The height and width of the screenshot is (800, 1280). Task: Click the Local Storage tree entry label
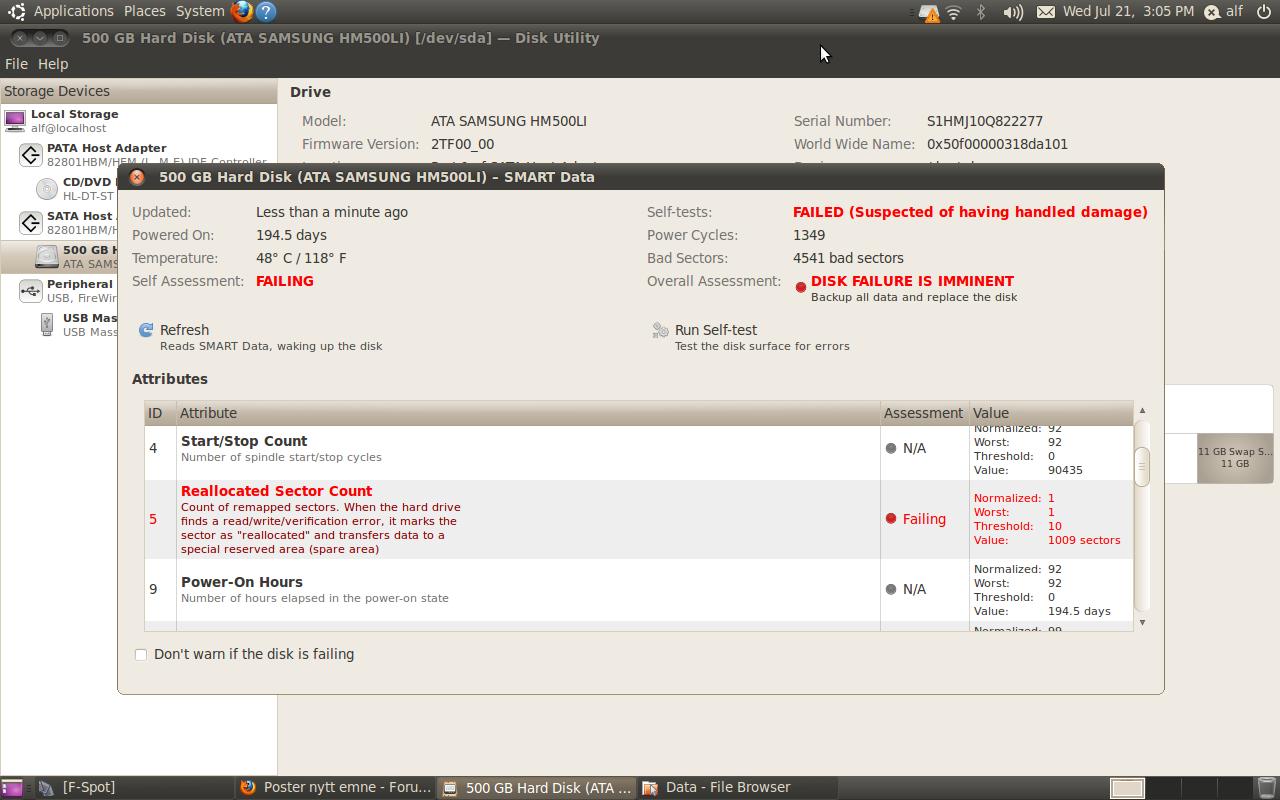click(x=74, y=114)
